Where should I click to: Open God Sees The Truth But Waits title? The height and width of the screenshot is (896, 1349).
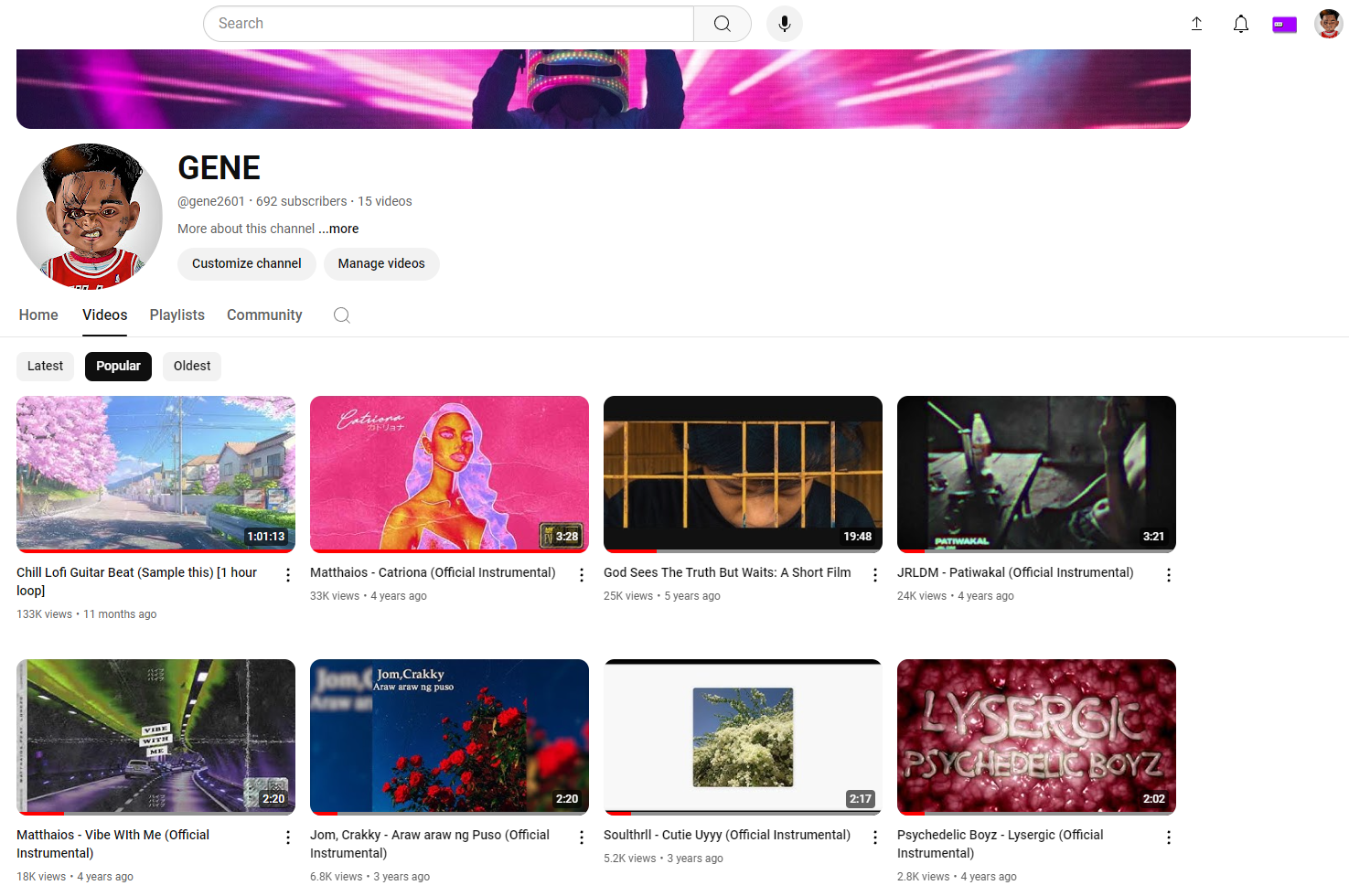(x=727, y=573)
